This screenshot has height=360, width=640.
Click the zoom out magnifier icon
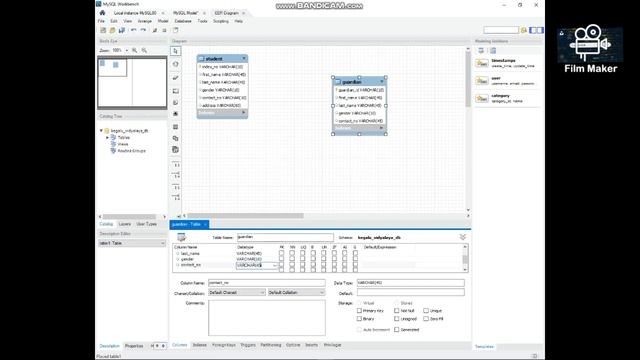click(144, 50)
